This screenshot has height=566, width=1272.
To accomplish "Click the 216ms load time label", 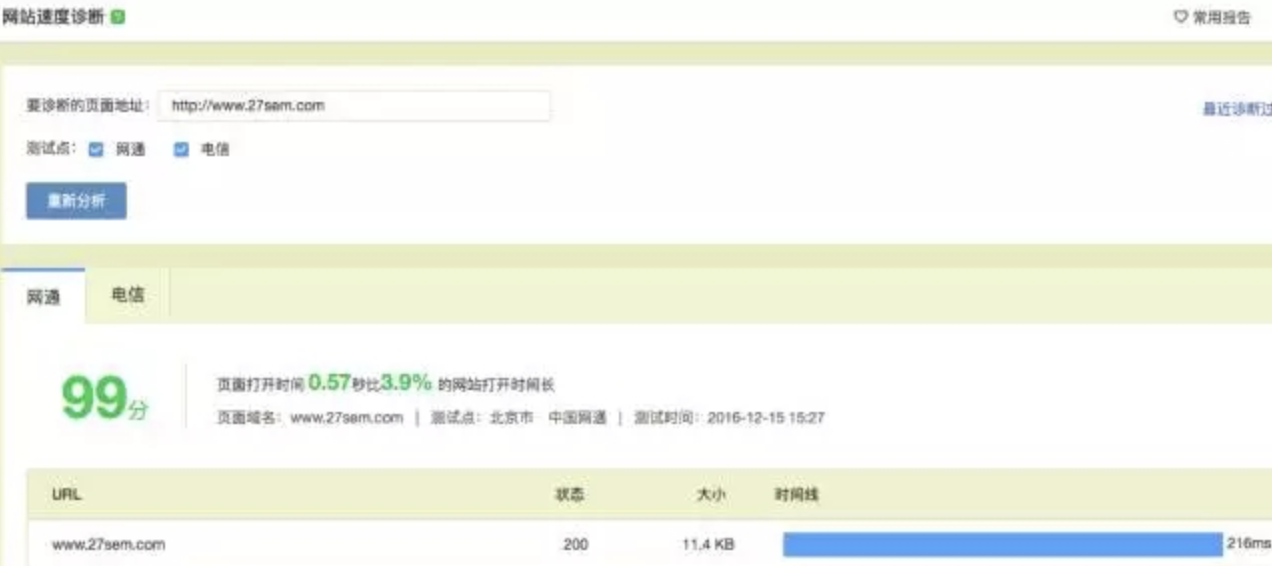I will 1248,545.
